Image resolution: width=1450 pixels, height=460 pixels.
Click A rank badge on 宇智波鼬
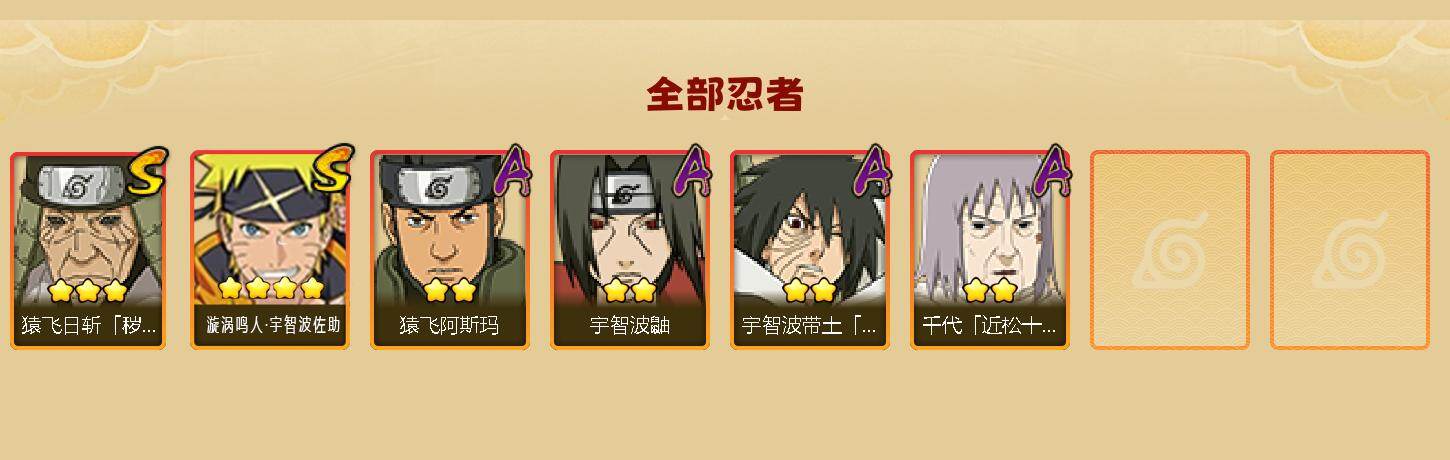pyautogui.click(x=692, y=171)
